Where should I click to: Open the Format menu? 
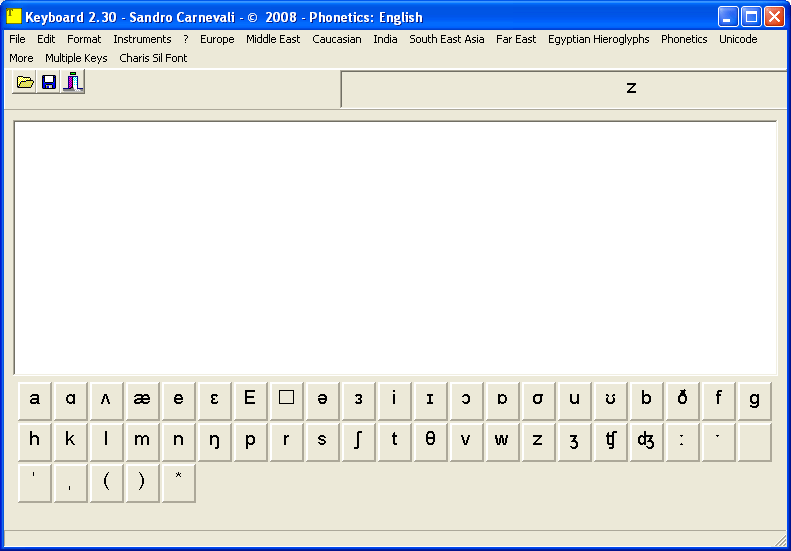coord(84,39)
